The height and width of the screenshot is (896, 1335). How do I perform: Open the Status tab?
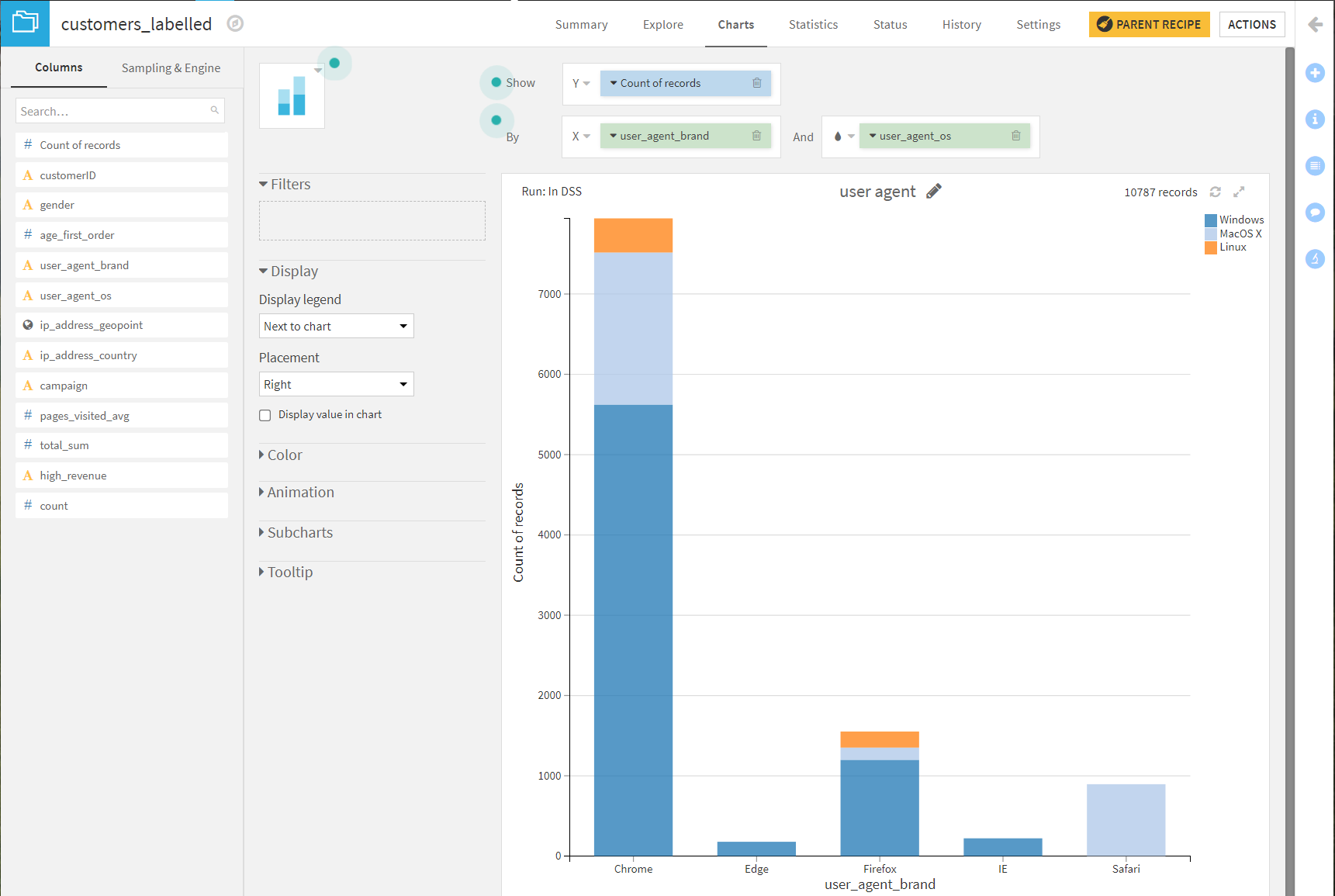pos(890,25)
